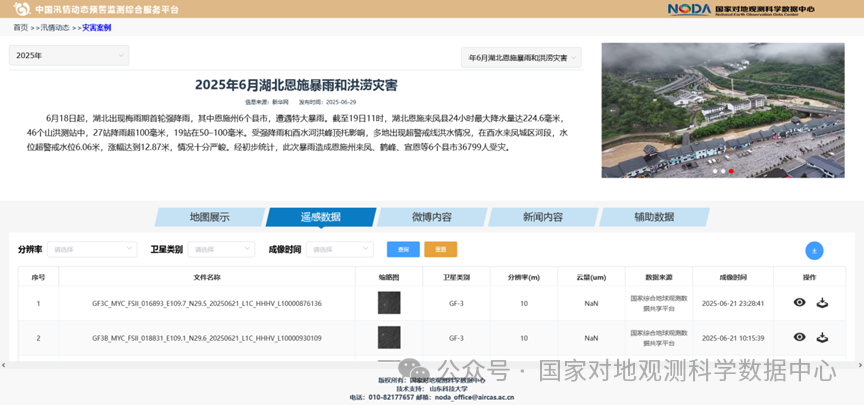864x405 pixels.
Task: Switch to the 地图展示 tab
Action: pos(210,217)
